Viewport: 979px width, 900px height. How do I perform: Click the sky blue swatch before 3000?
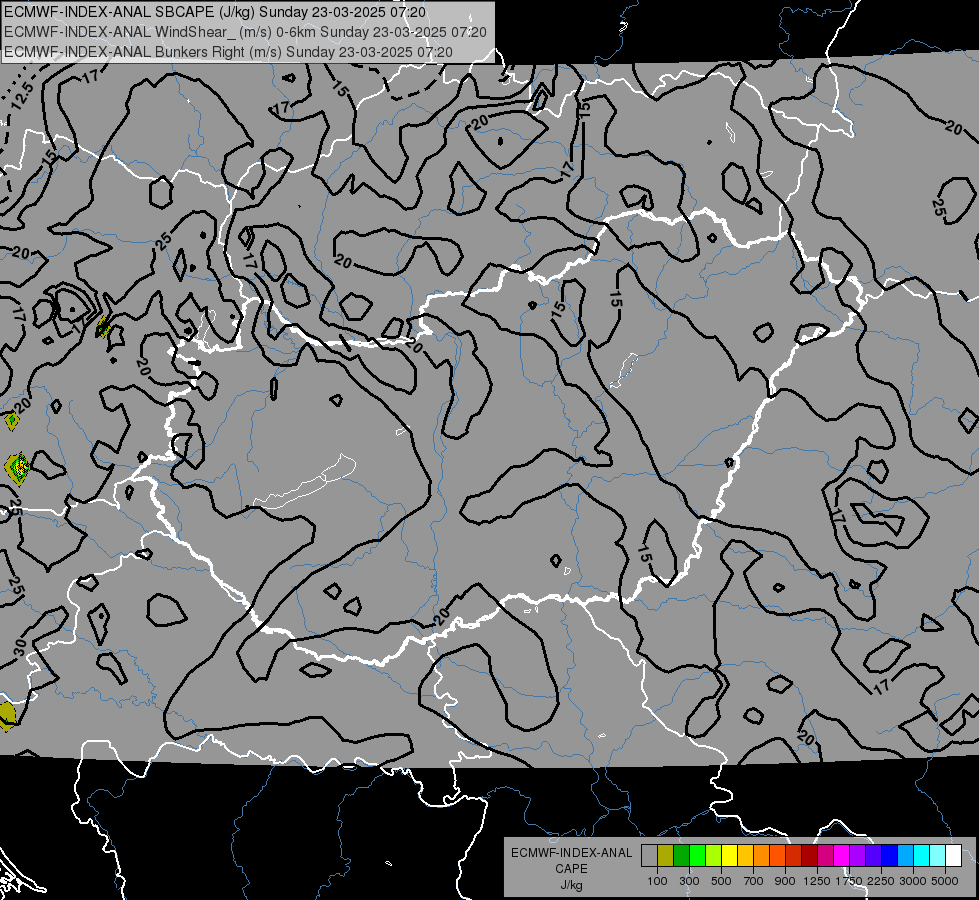pyautogui.click(x=905, y=856)
